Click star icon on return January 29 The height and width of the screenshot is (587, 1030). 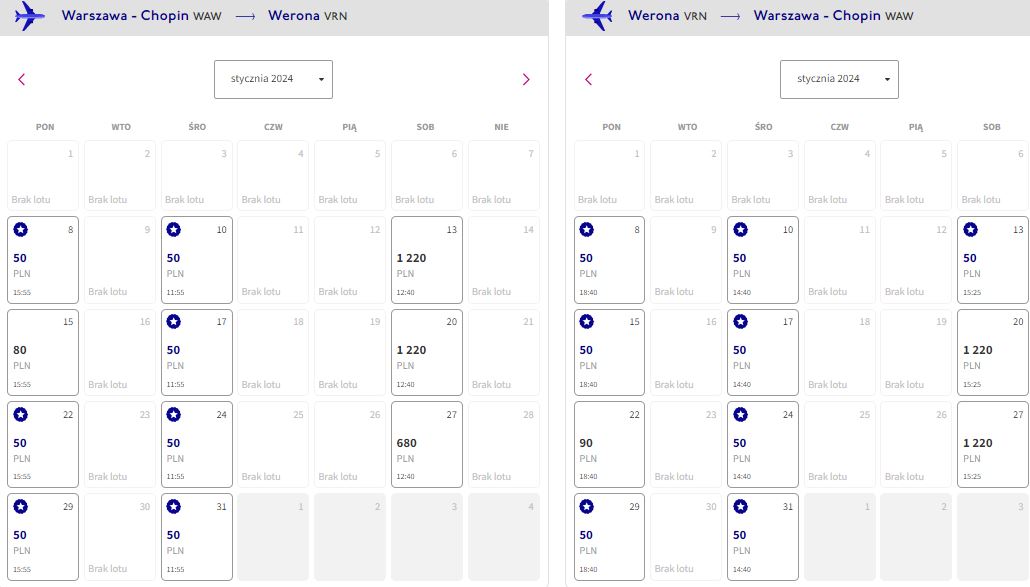(x=587, y=507)
